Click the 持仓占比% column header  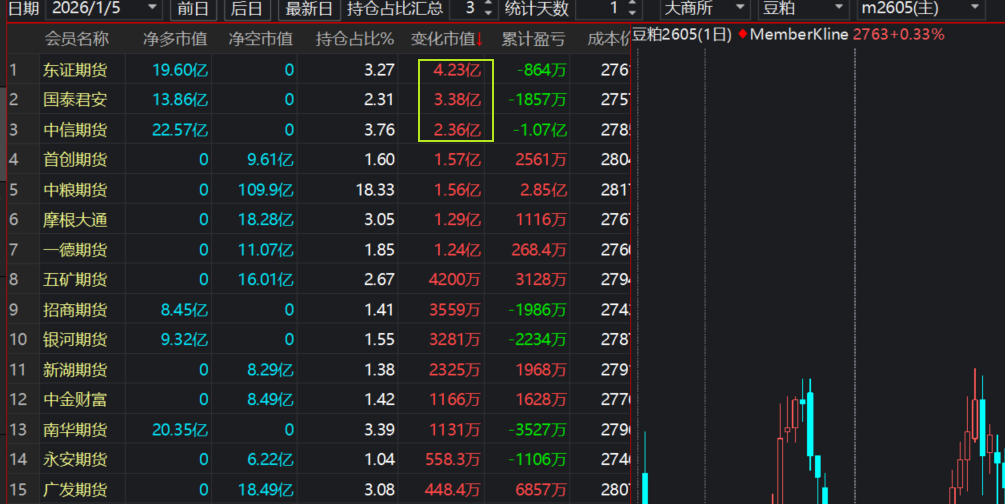pos(355,41)
